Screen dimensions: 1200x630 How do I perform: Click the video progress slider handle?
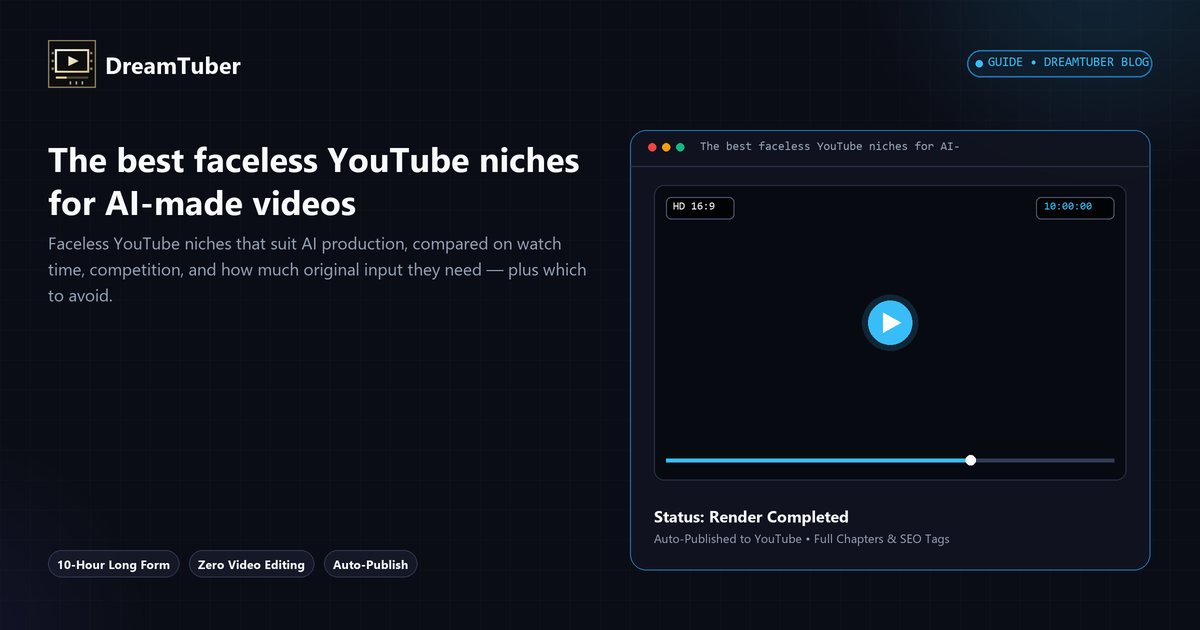click(970, 460)
